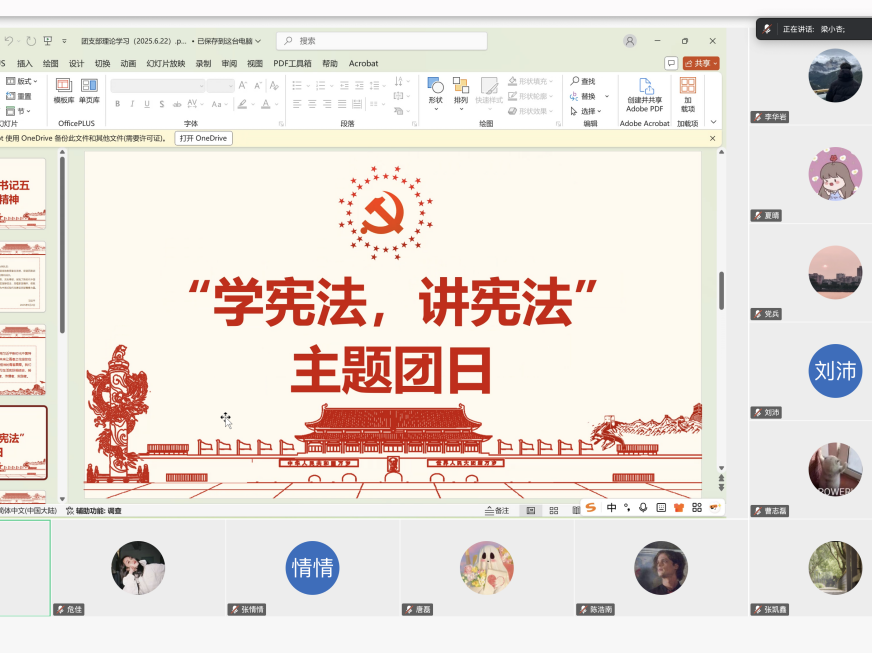Toggle the 备注 (Notes) pane
This screenshot has width=872, height=653.
pyautogui.click(x=496, y=510)
